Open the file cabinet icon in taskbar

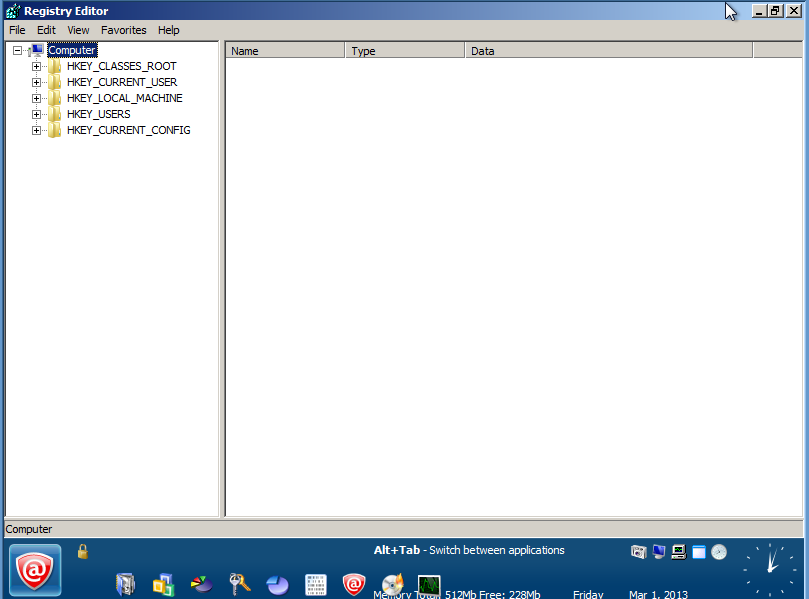[125, 585]
